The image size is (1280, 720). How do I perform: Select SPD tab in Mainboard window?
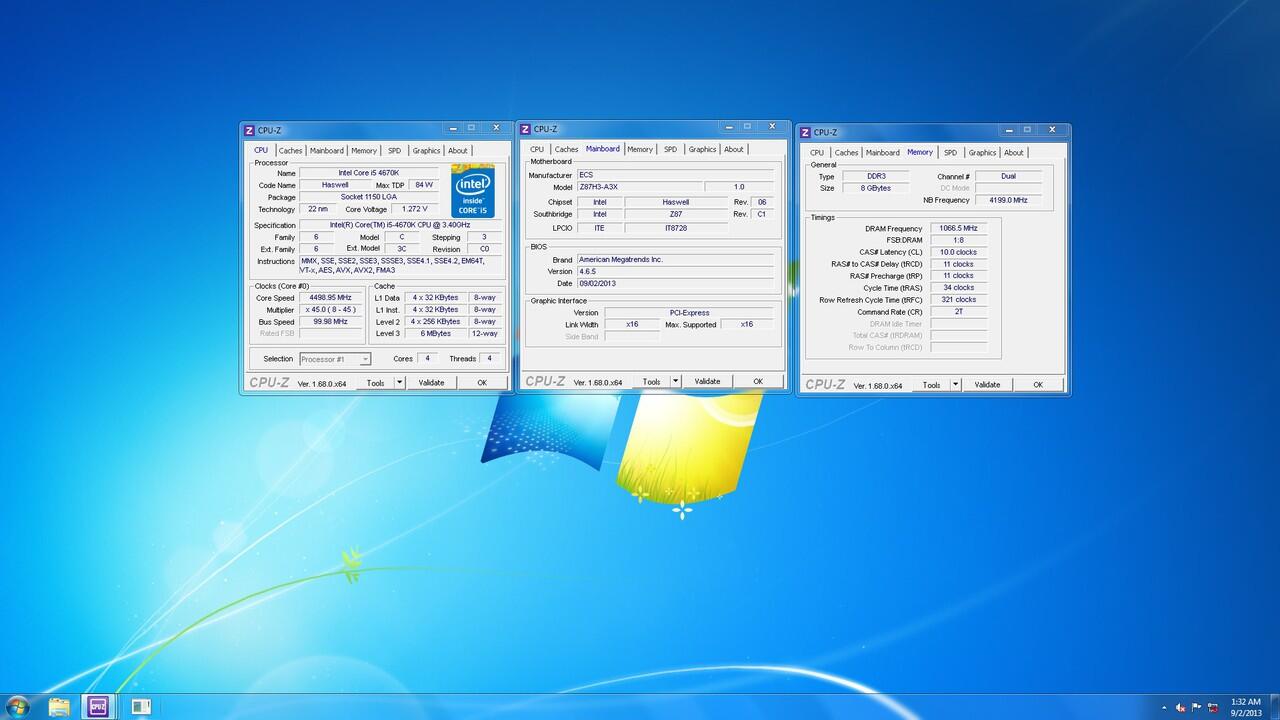coord(670,149)
